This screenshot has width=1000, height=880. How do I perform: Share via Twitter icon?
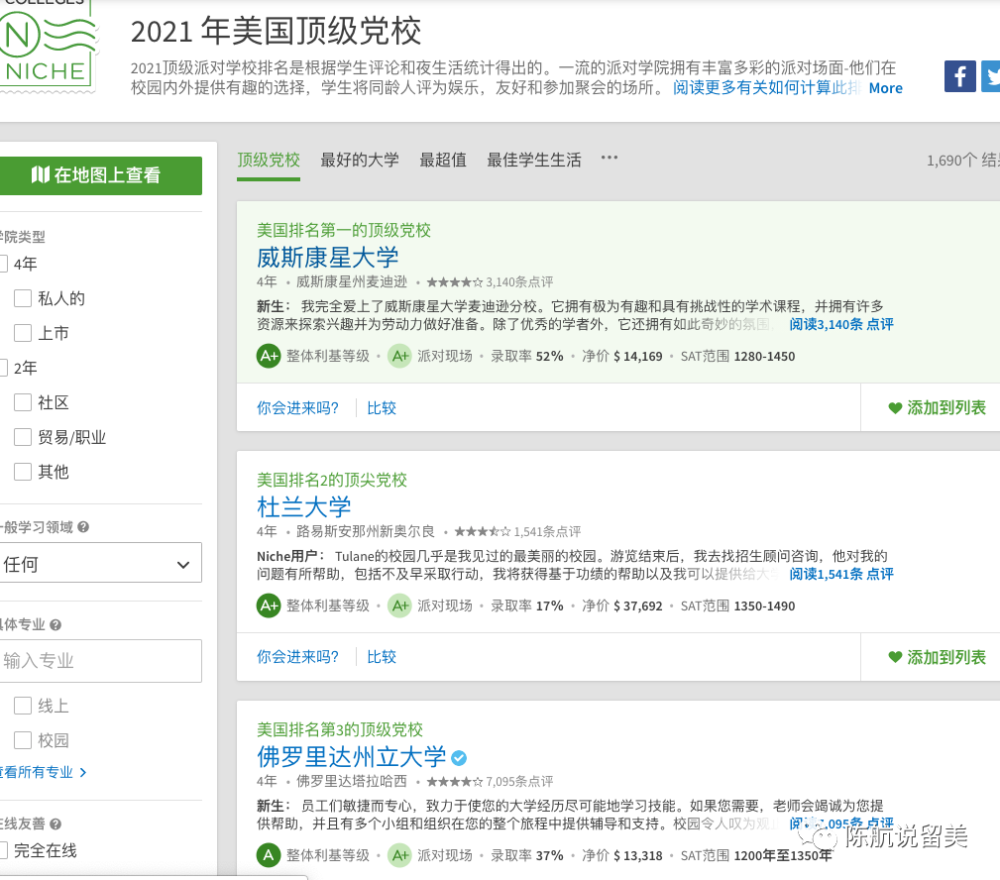[990, 77]
